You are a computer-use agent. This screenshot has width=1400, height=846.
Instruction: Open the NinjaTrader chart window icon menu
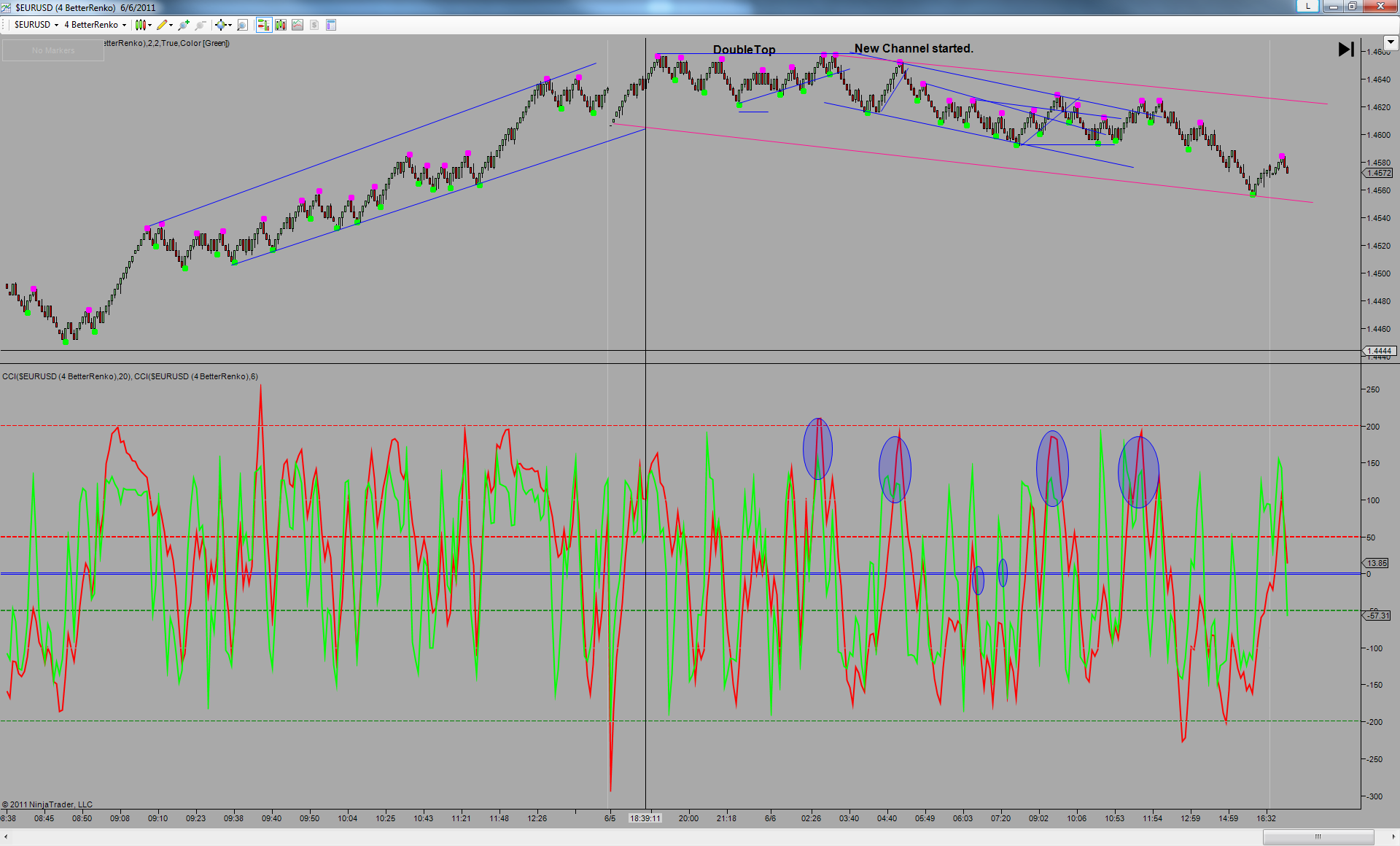[x=7, y=7]
